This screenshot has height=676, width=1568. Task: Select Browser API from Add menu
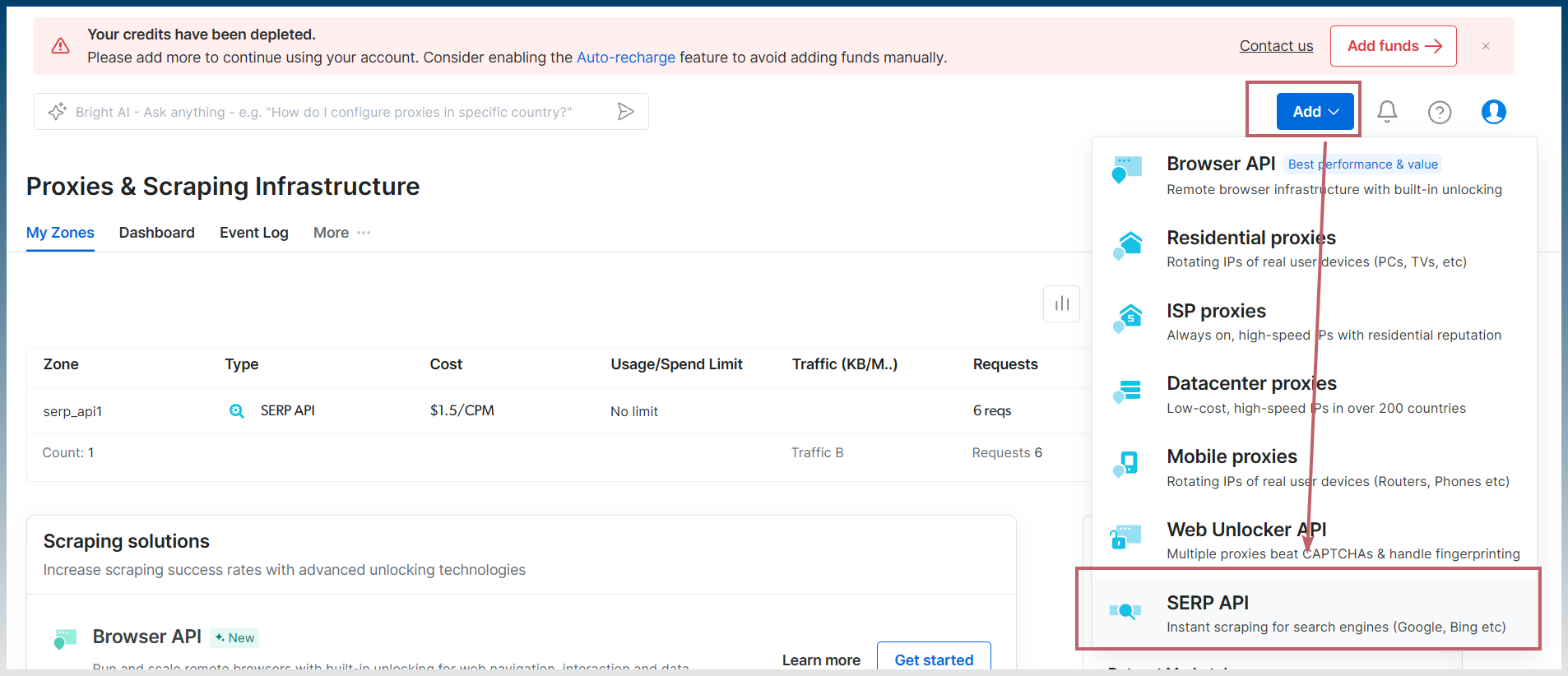1315,175
